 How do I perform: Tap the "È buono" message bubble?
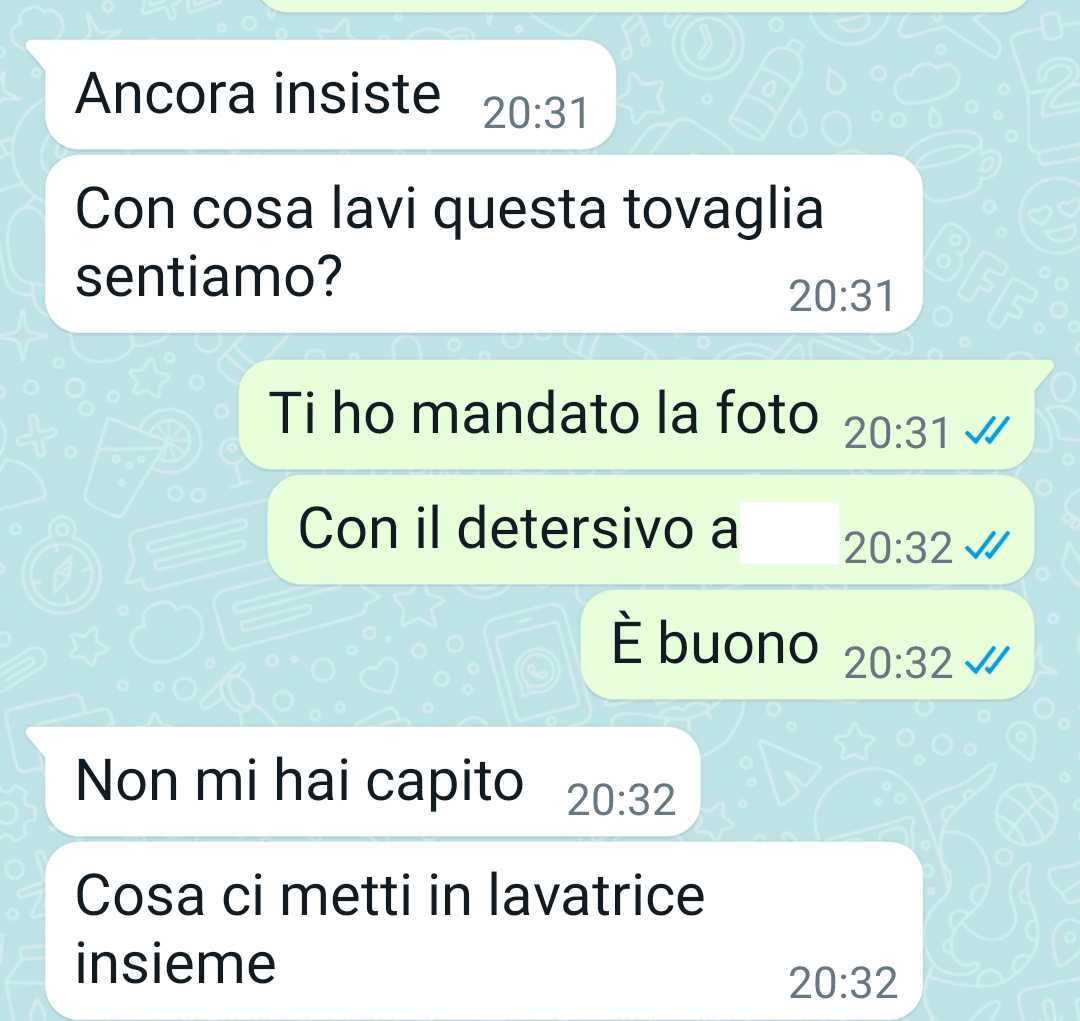(807, 645)
